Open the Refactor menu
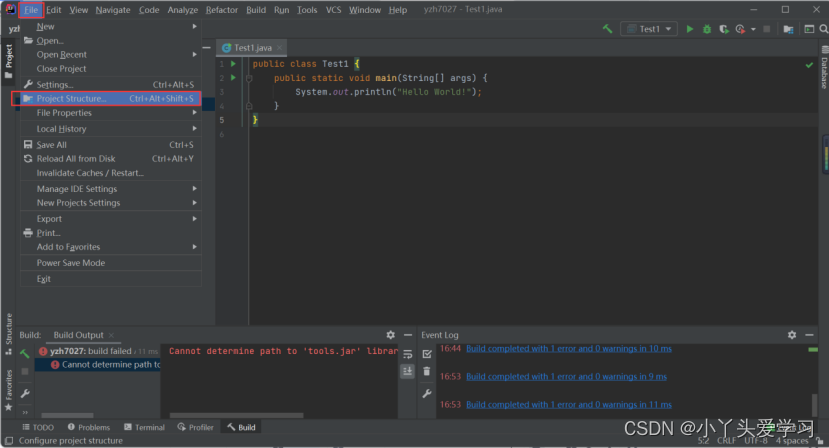Screen dimensions: 829x448 click(222, 10)
